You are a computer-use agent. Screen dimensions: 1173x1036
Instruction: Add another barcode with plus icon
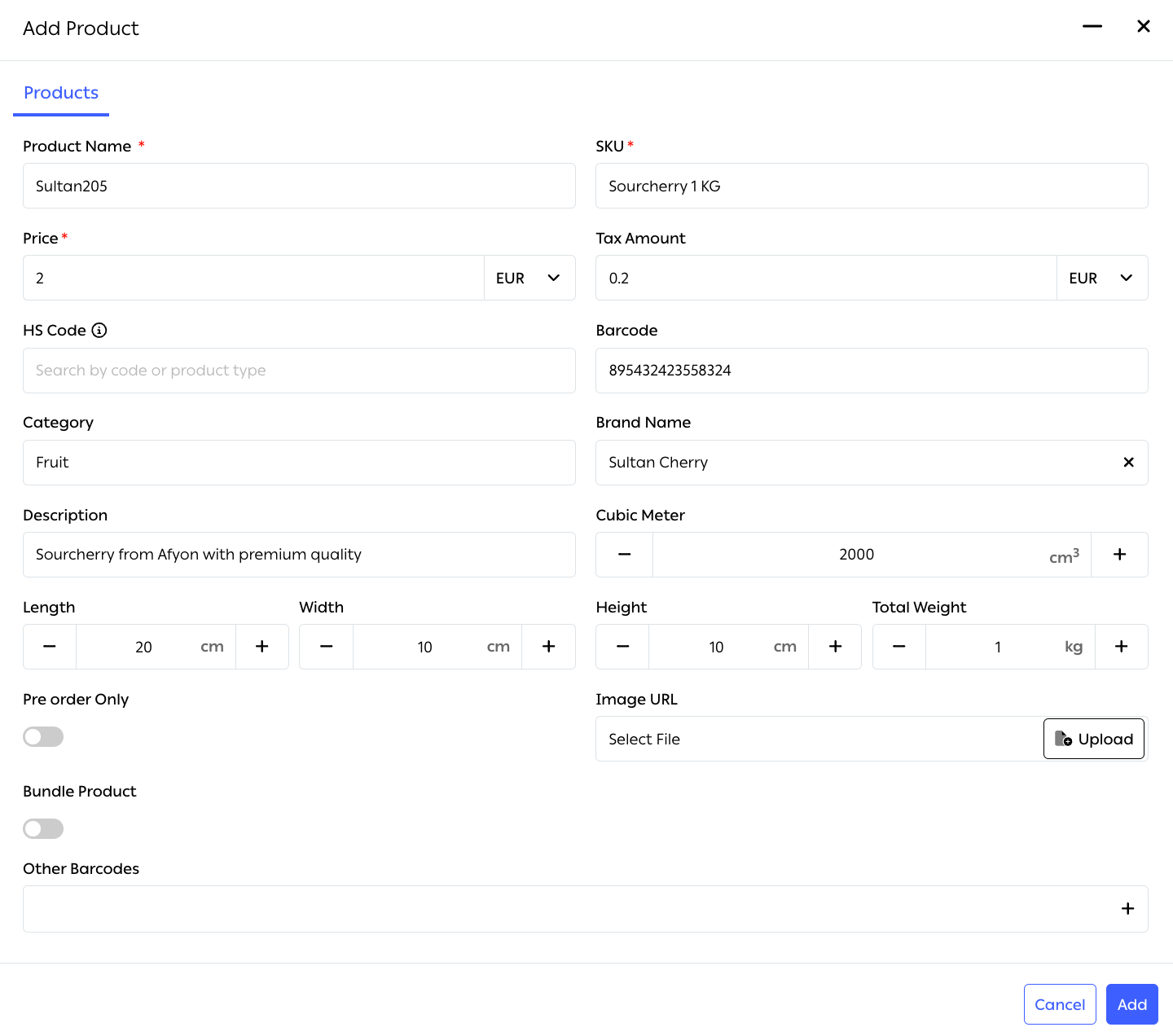[x=1127, y=909]
